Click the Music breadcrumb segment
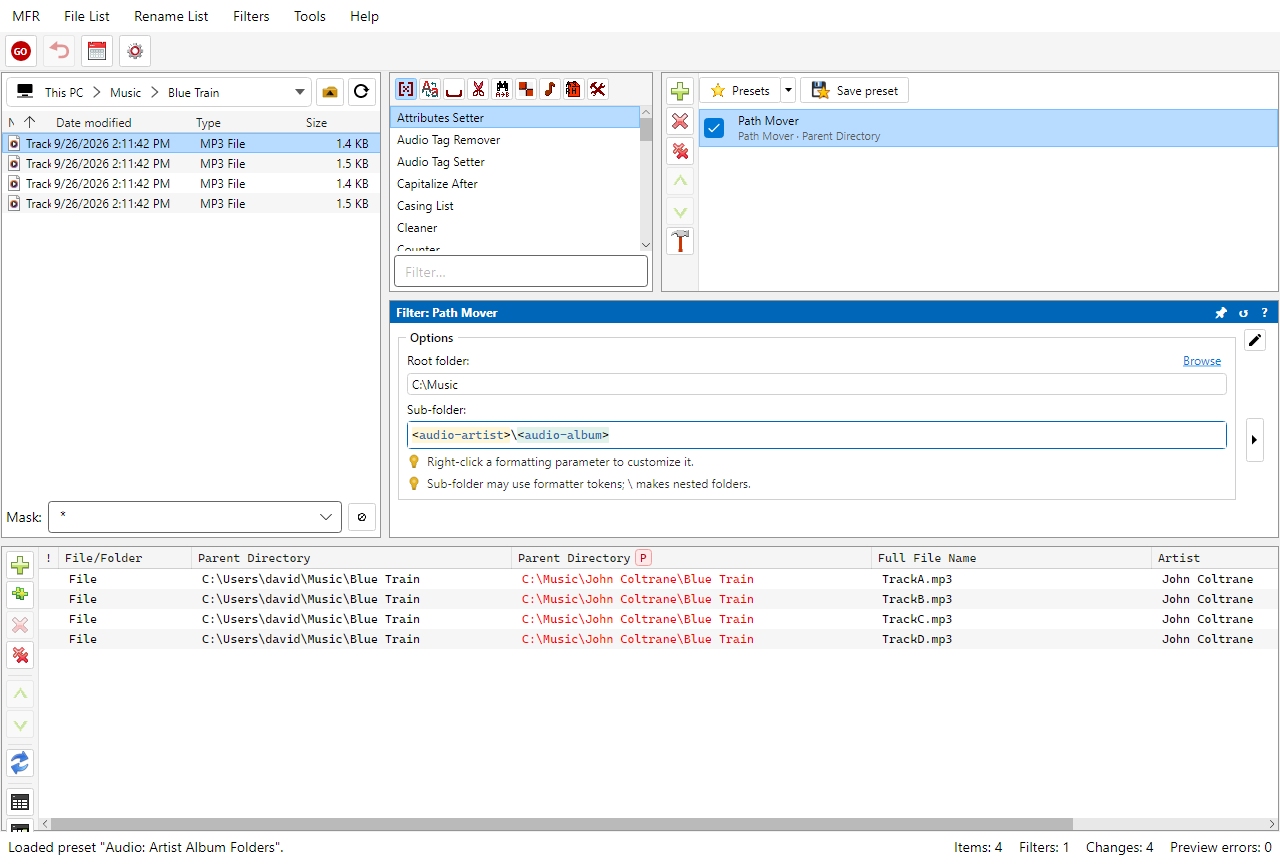This screenshot has width=1280, height=860. pos(125,93)
